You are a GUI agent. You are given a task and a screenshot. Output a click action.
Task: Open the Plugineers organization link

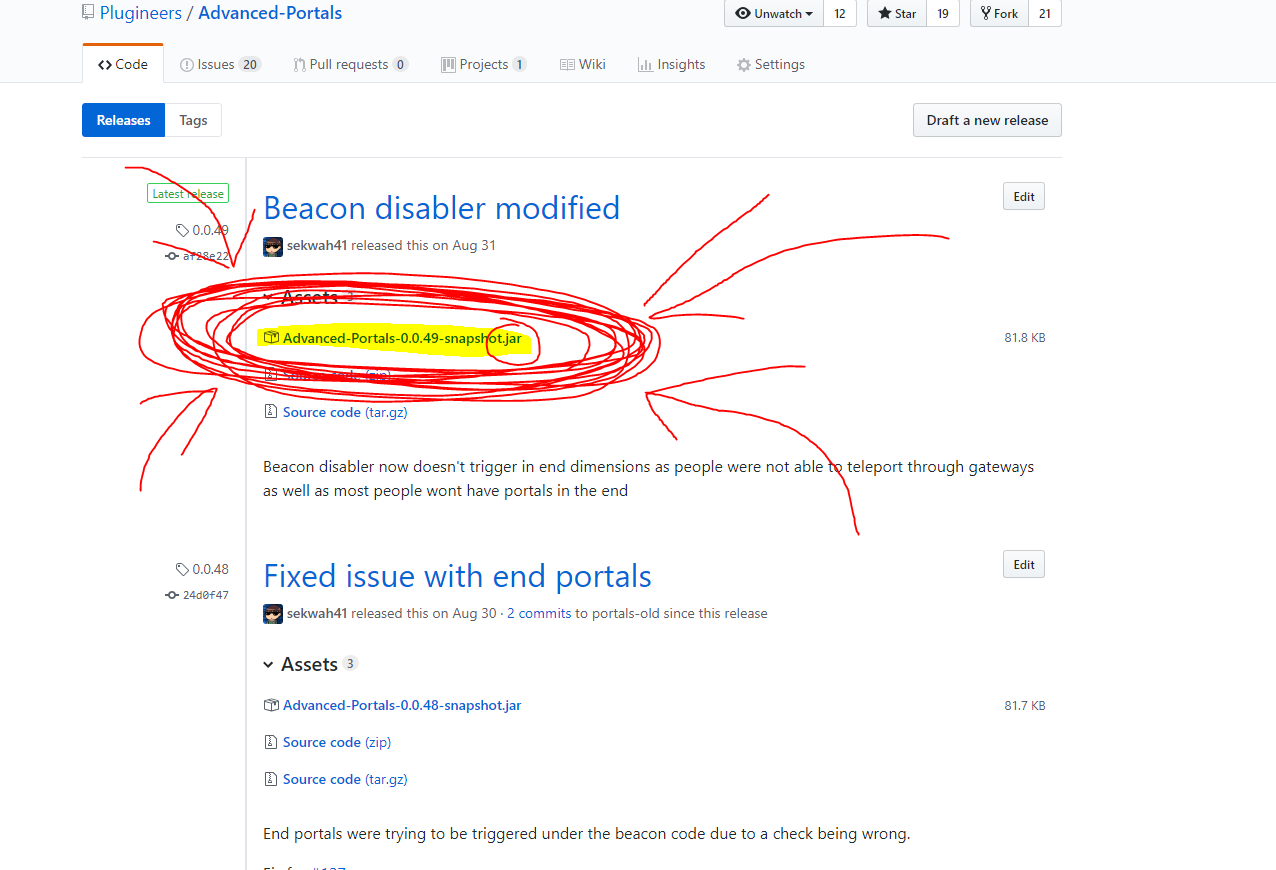click(139, 13)
